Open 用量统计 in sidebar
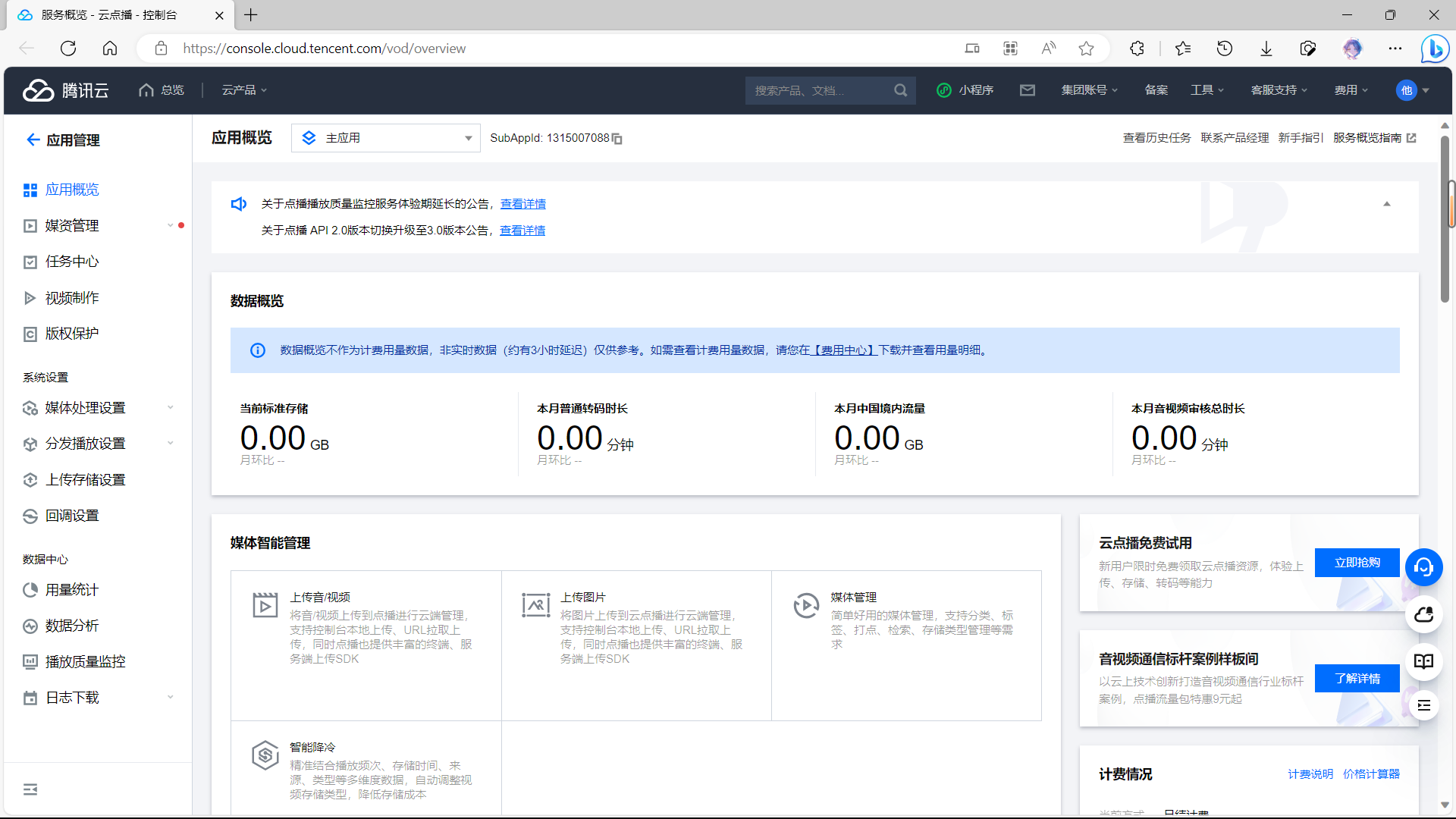The width and height of the screenshot is (1456, 819). pyautogui.click(x=72, y=590)
